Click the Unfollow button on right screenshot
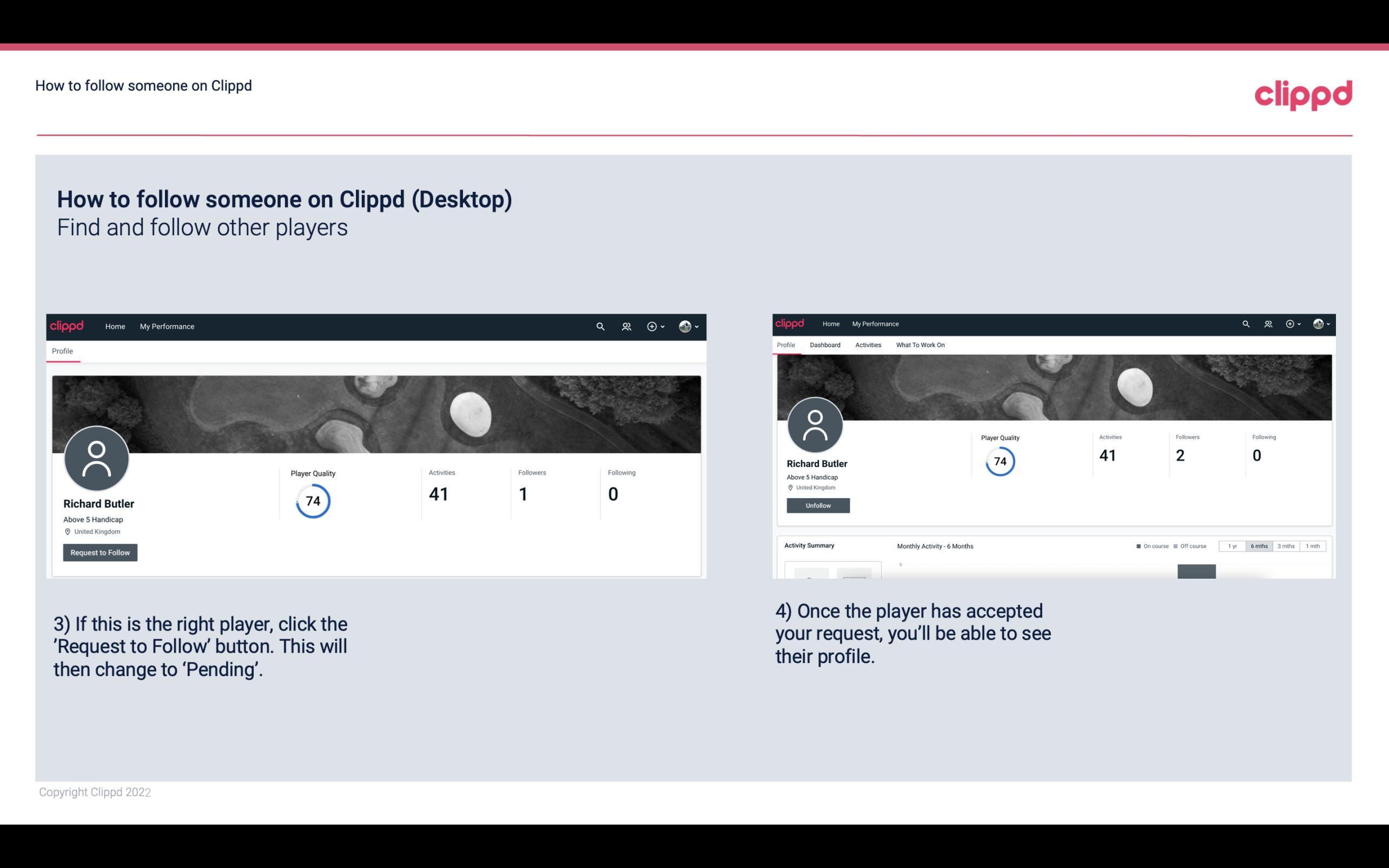Screen dimensions: 1389x868 tap(817, 505)
